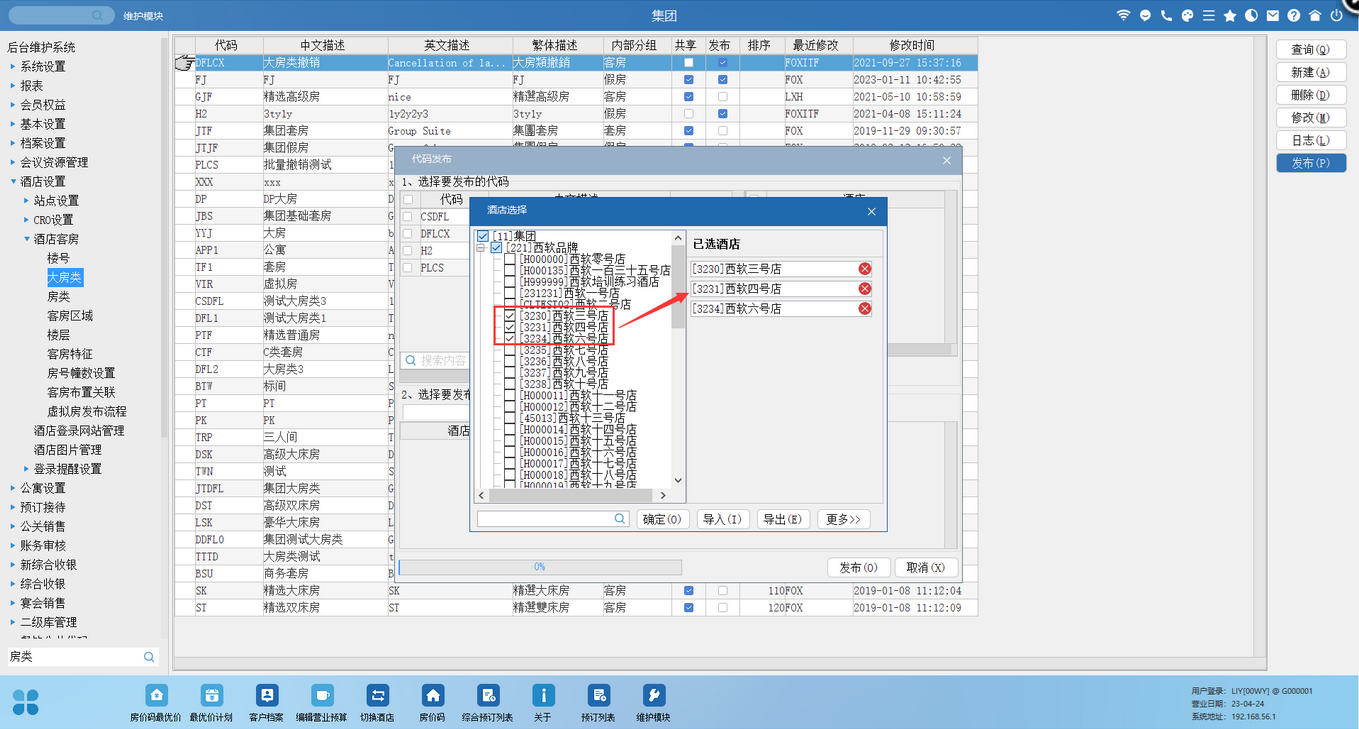1359x729 pixels.
Task: Click the phone call icon
Action: coord(1166,16)
